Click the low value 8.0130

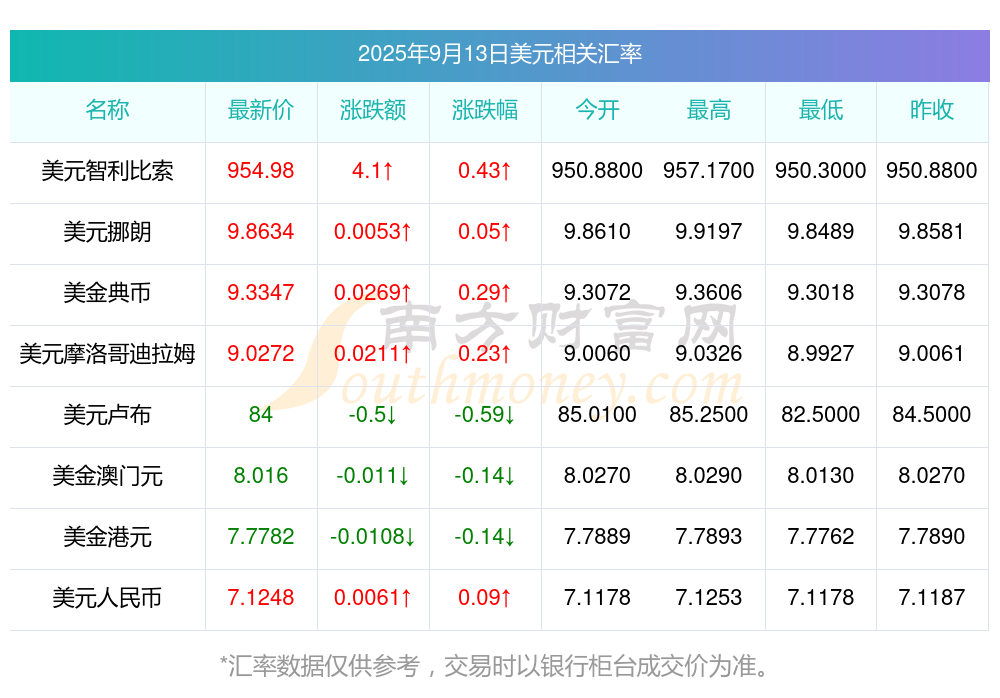[821, 475]
